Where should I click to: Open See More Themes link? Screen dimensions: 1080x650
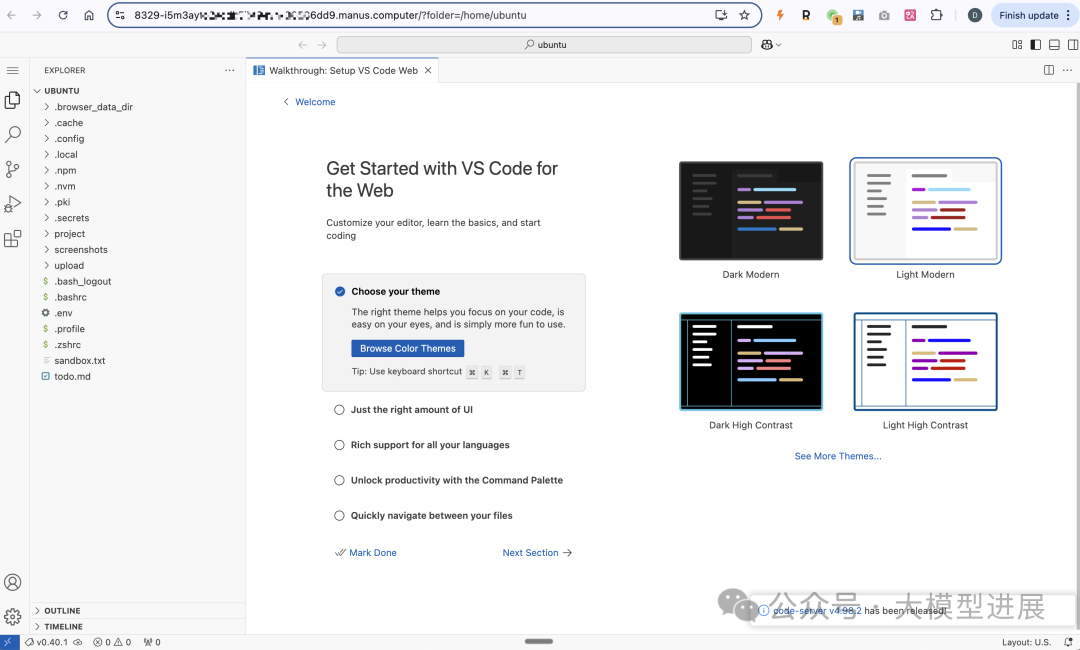coord(838,457)
